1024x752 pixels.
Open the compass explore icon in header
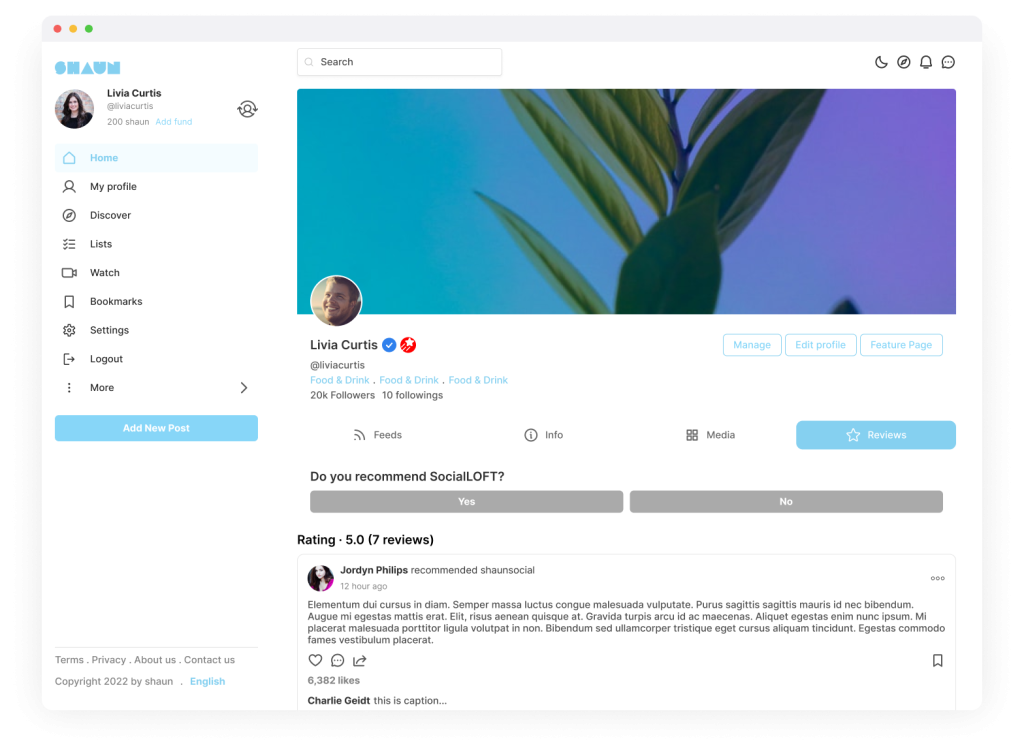903,62
